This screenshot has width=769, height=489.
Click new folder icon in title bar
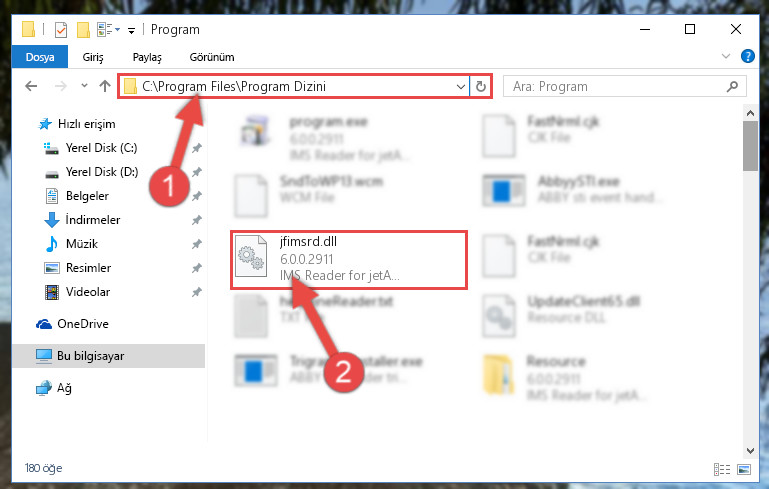click(x=83, y=30)
